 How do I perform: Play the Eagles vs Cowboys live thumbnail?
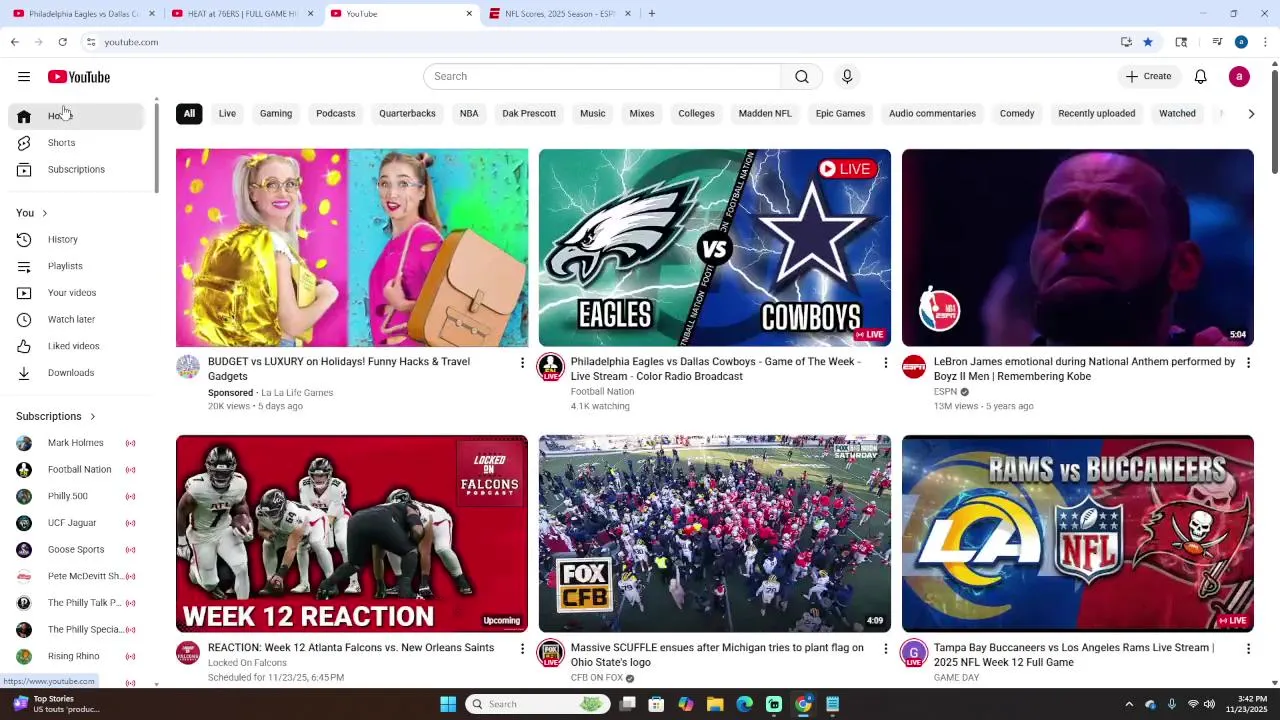pyautogui.click(x=715, y=248)
